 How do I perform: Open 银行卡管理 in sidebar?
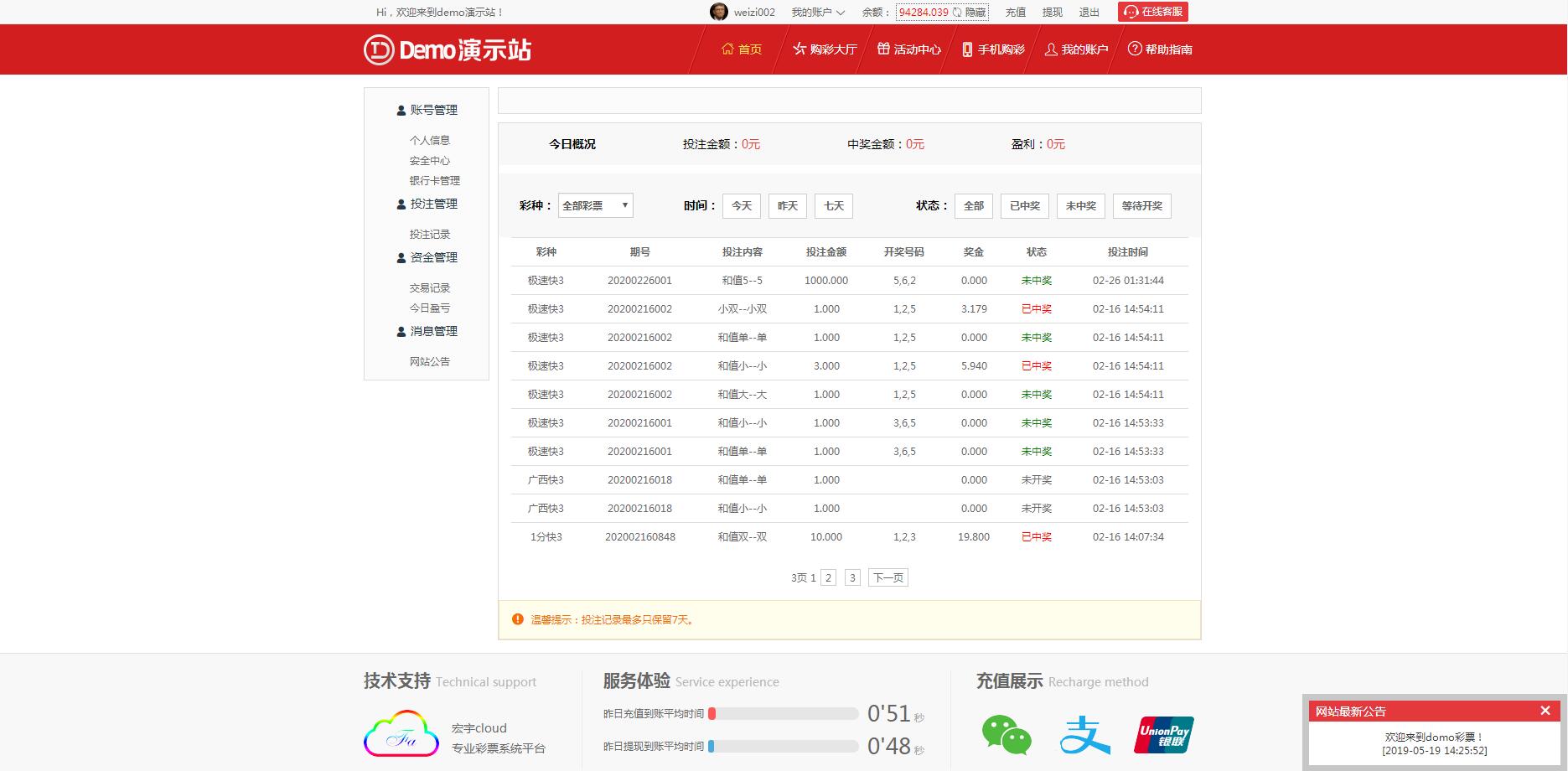pos(435,181)
